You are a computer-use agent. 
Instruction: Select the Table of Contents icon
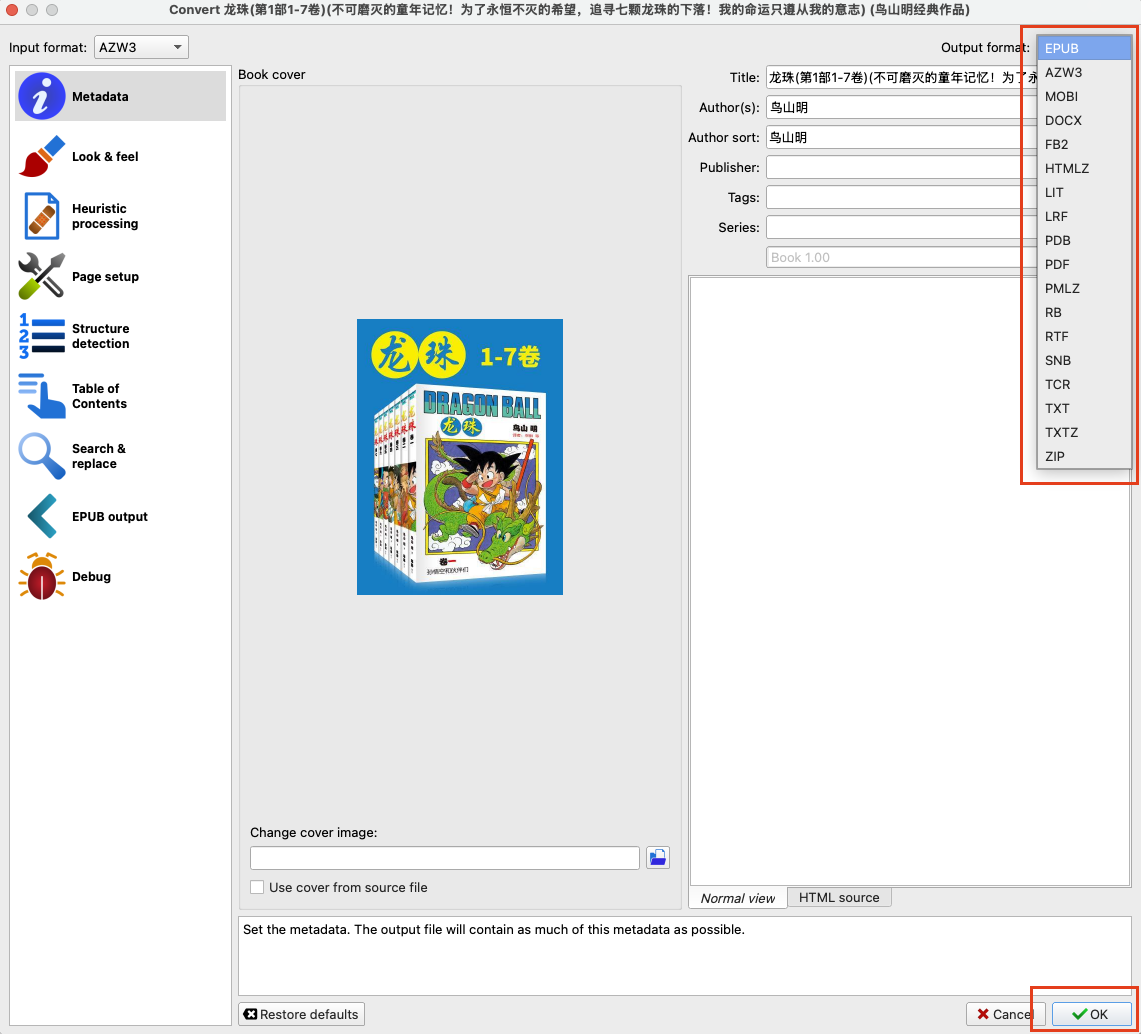[42, 397]
